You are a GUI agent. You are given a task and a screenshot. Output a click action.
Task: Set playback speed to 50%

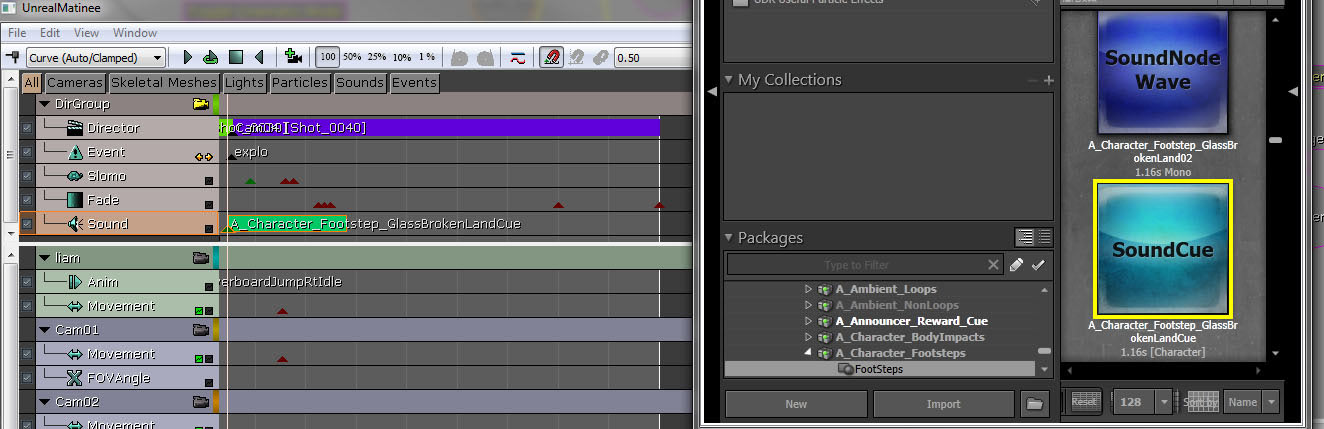click(351, 58)
